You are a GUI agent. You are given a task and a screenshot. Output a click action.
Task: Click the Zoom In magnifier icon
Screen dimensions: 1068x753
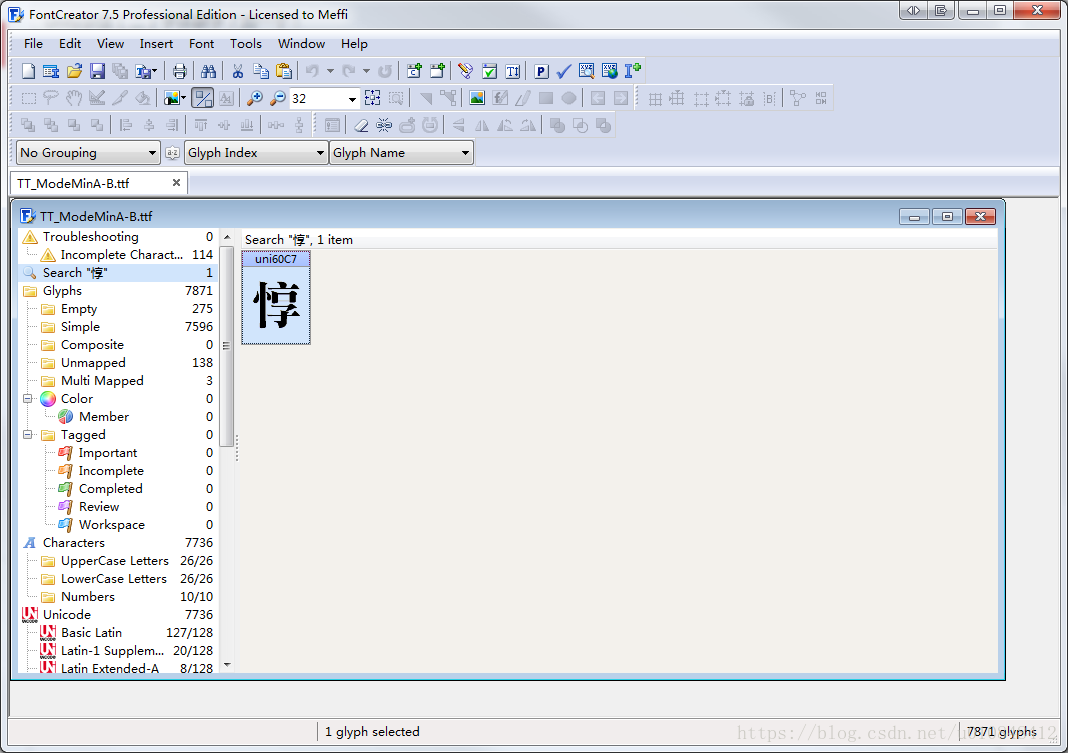[x=255, y=98]
